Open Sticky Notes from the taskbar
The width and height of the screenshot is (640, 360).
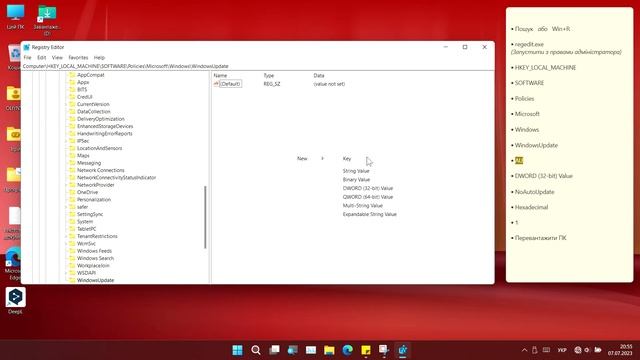point(366,350)
